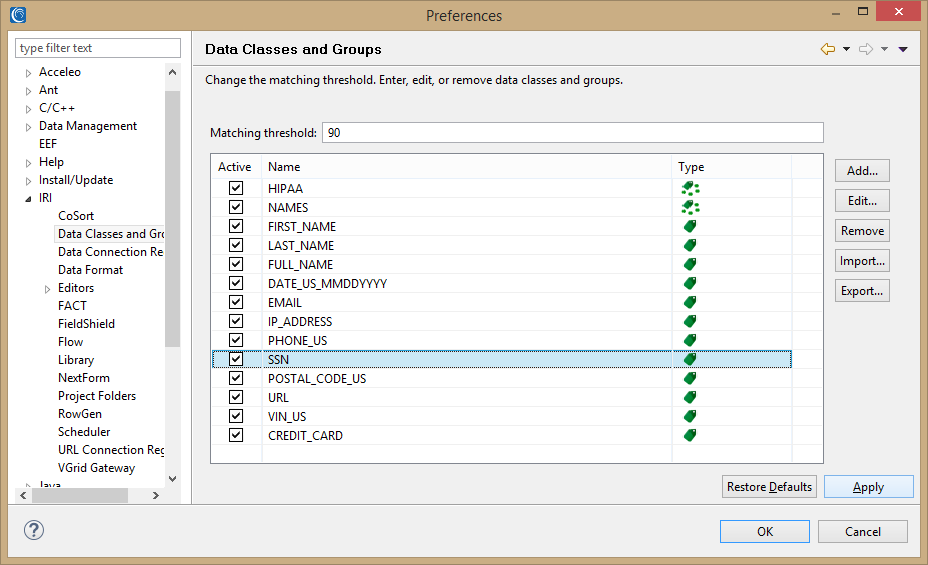Viewport: 928px width, 565px height.
Task: Expand the Ant preferences node
Action: tap(28, 91)
